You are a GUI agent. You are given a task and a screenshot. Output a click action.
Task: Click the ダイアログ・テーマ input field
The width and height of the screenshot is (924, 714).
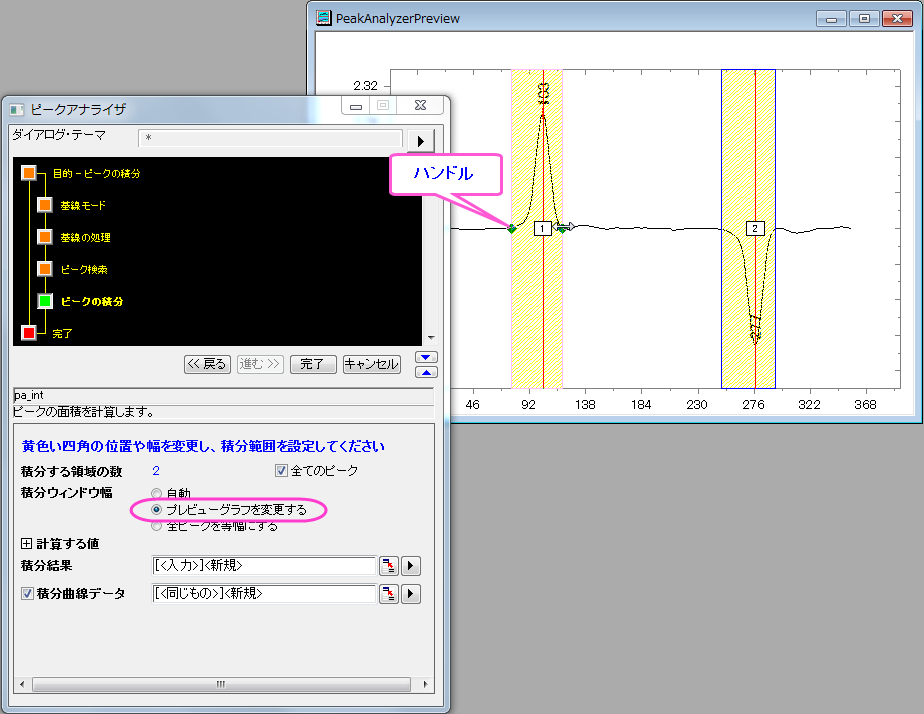[270, 138]
